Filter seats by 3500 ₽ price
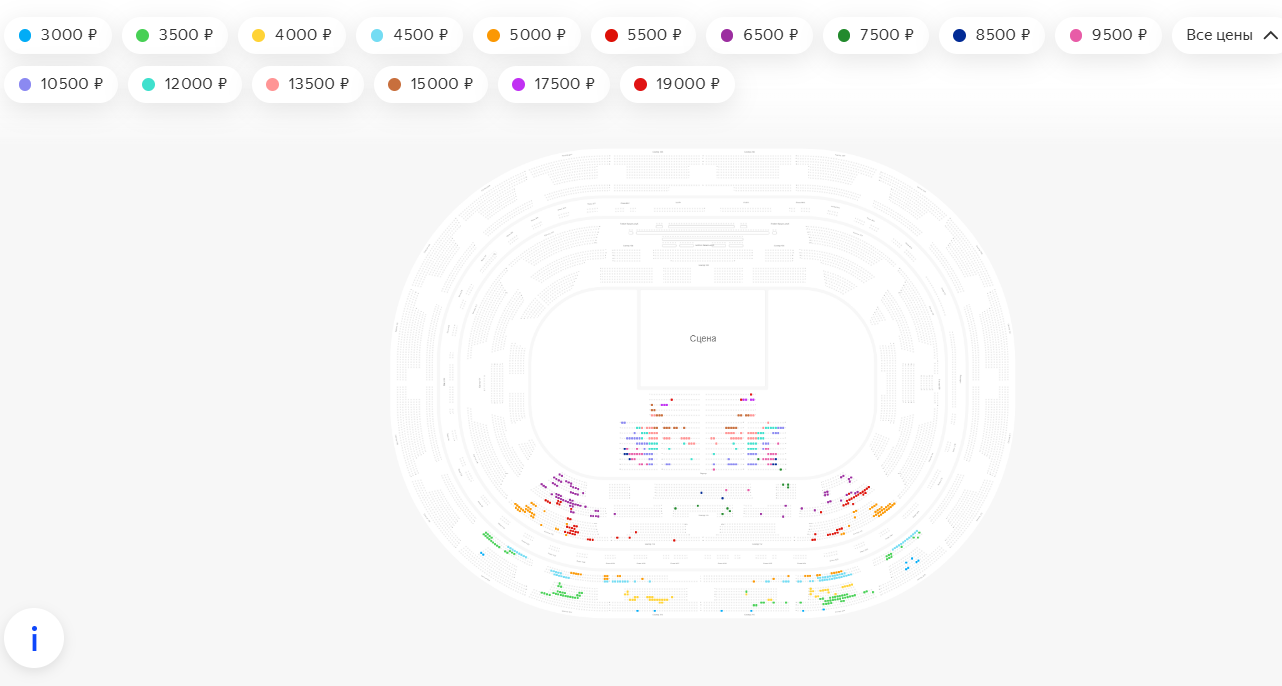The image size is (1282, 686). pyautogui.click(x=175, y=35)
